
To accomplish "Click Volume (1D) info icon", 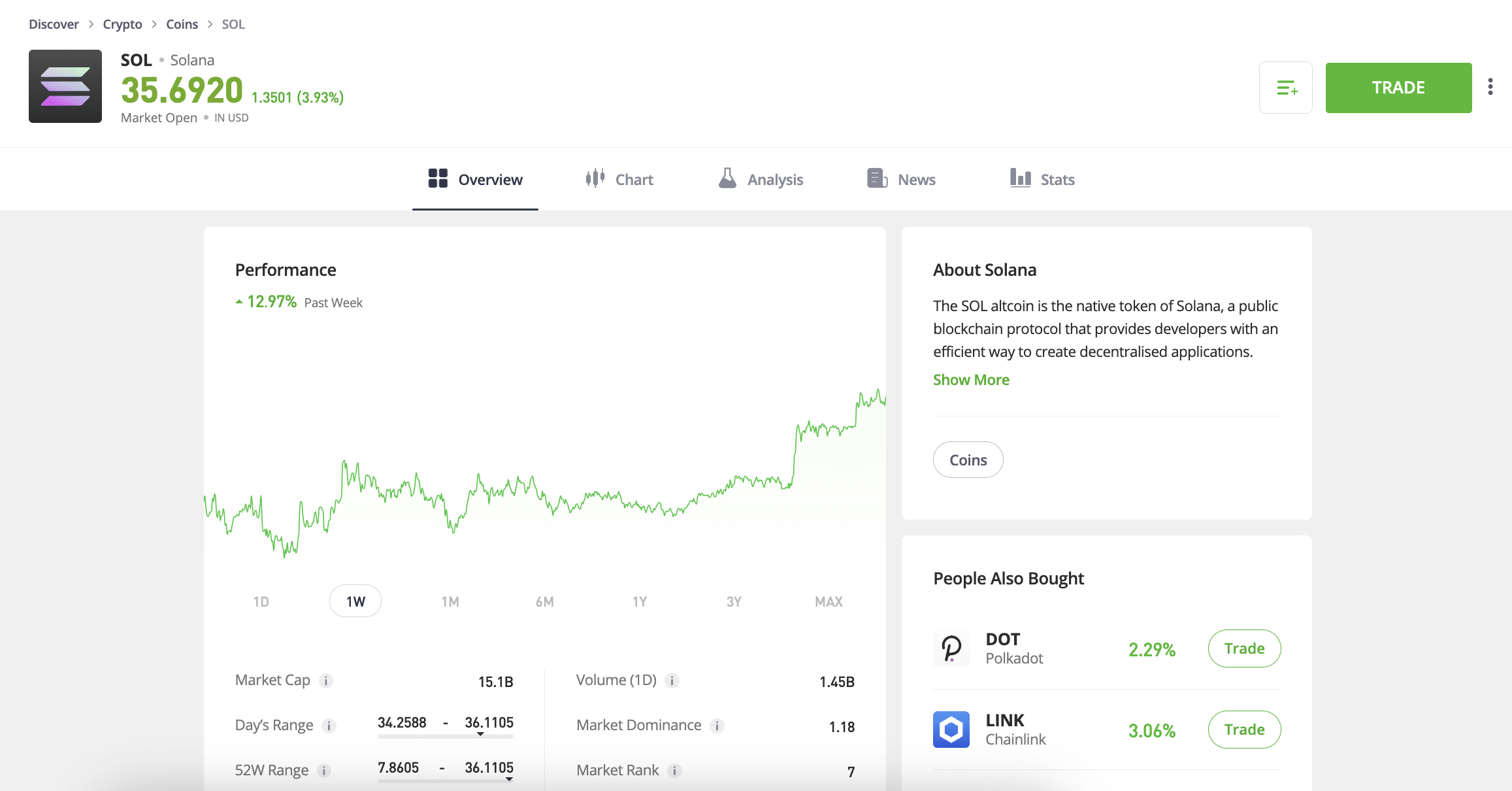I will (672, 681).
